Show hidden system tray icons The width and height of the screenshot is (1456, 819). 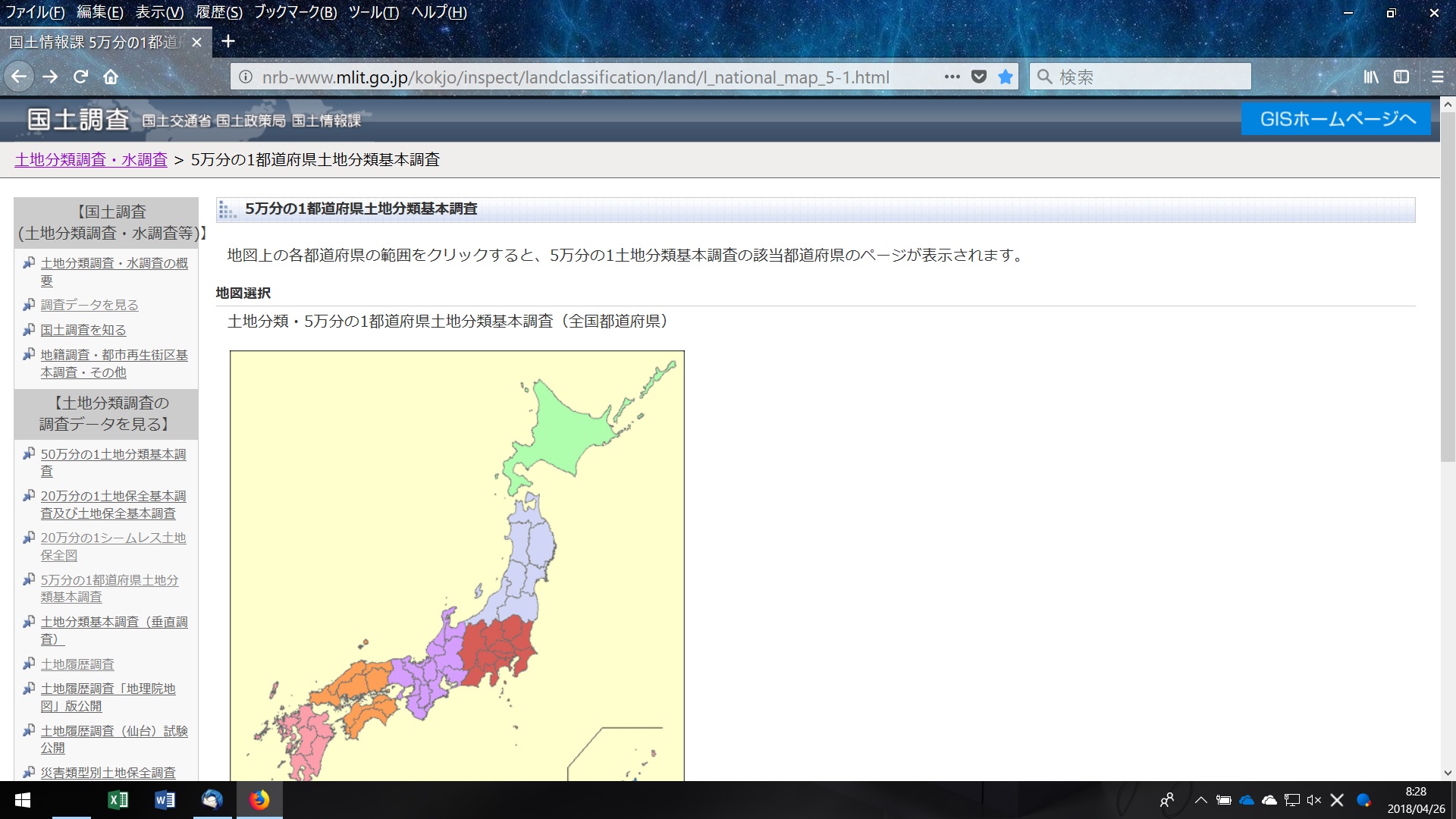pos(1200,800)
